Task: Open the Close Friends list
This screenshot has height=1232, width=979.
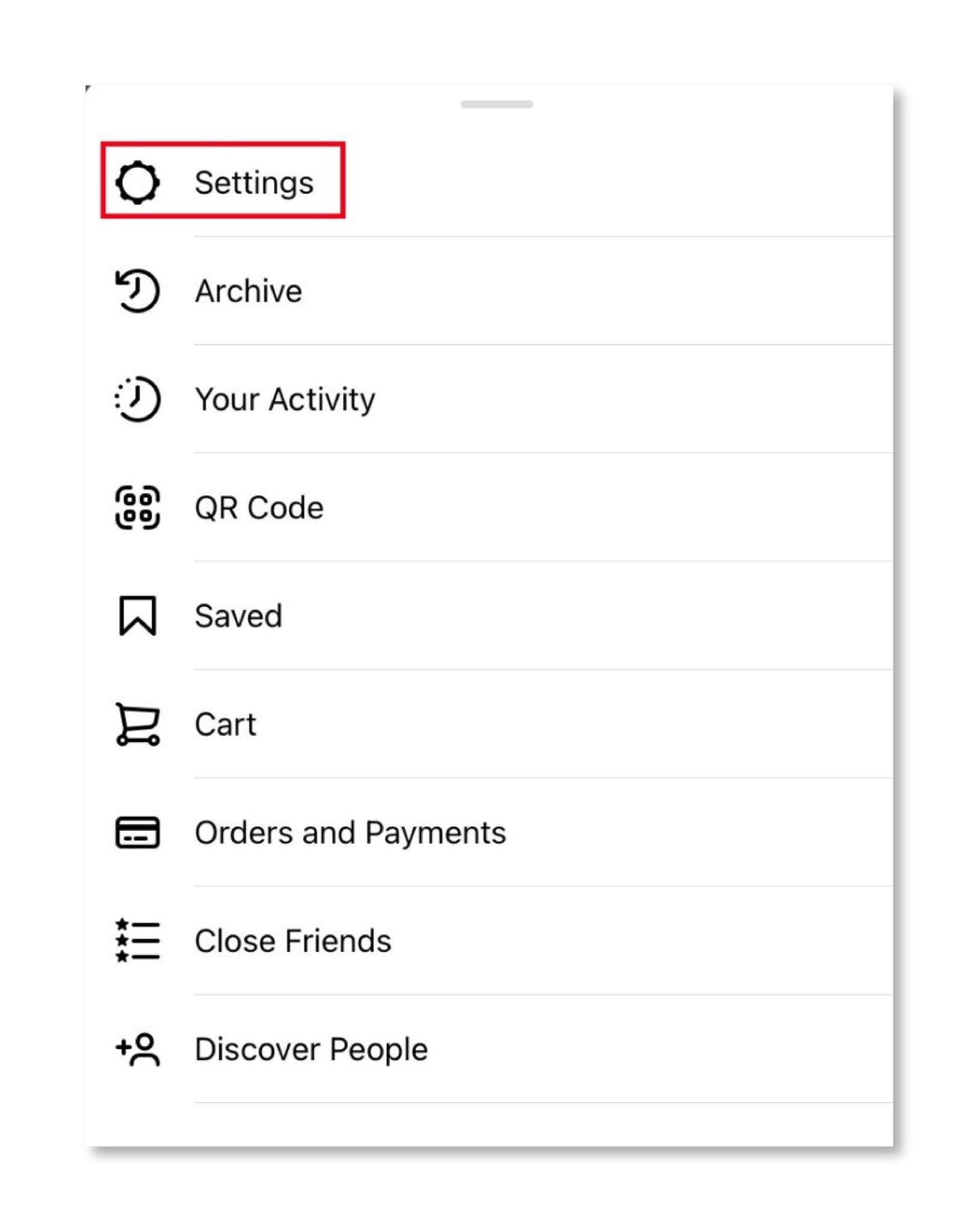Action: click(292, 940)
